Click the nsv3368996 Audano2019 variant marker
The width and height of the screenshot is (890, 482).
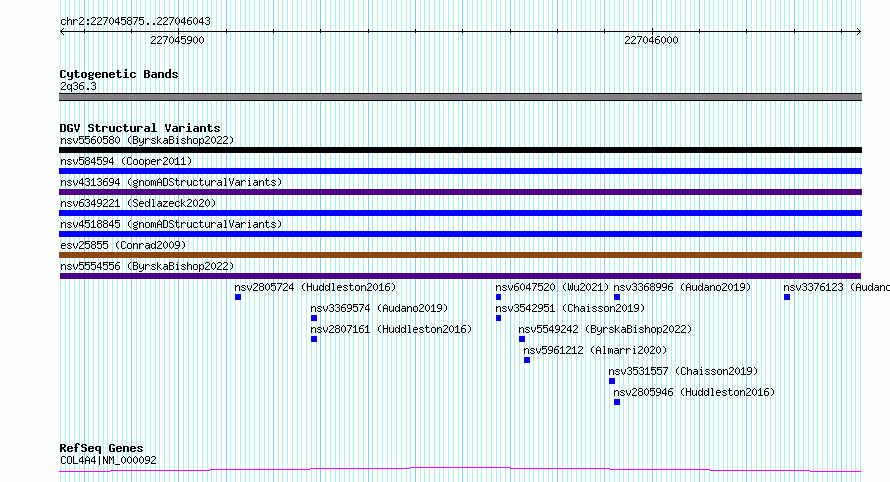click(x=617, y=297)
